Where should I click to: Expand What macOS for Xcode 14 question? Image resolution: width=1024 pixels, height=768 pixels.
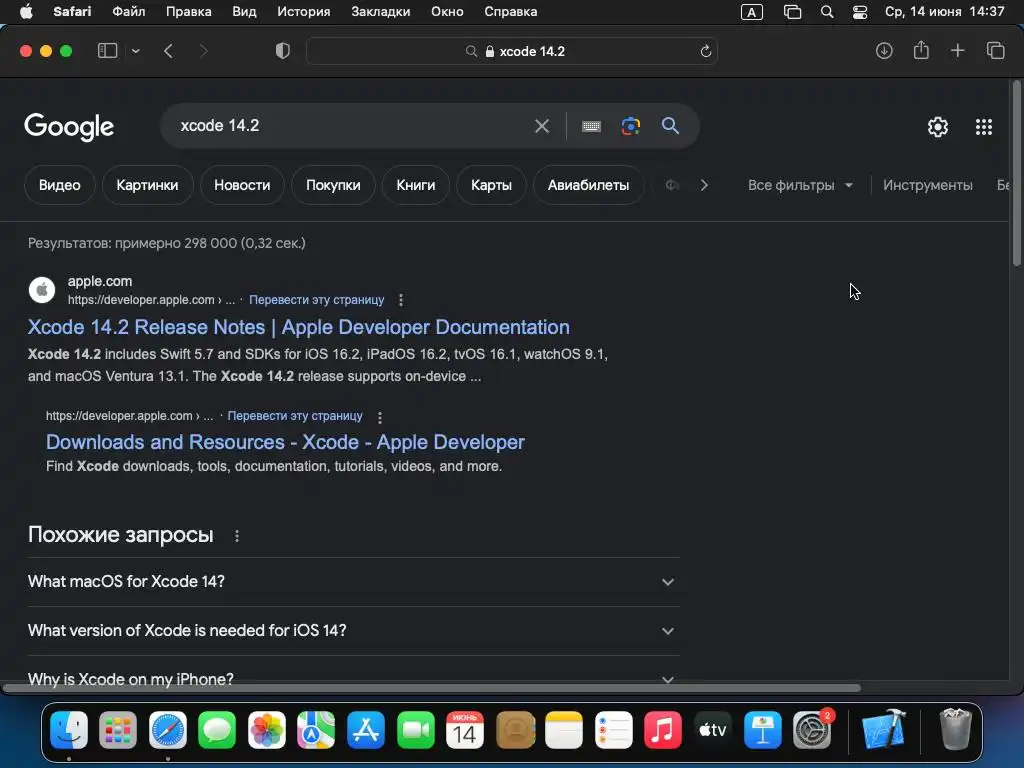[x=353, y=582]
